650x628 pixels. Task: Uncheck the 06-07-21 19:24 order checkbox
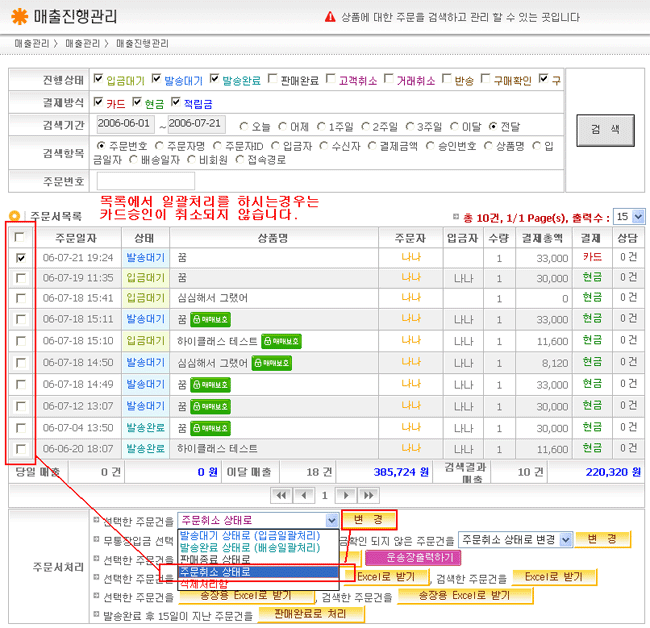[21, 257]
